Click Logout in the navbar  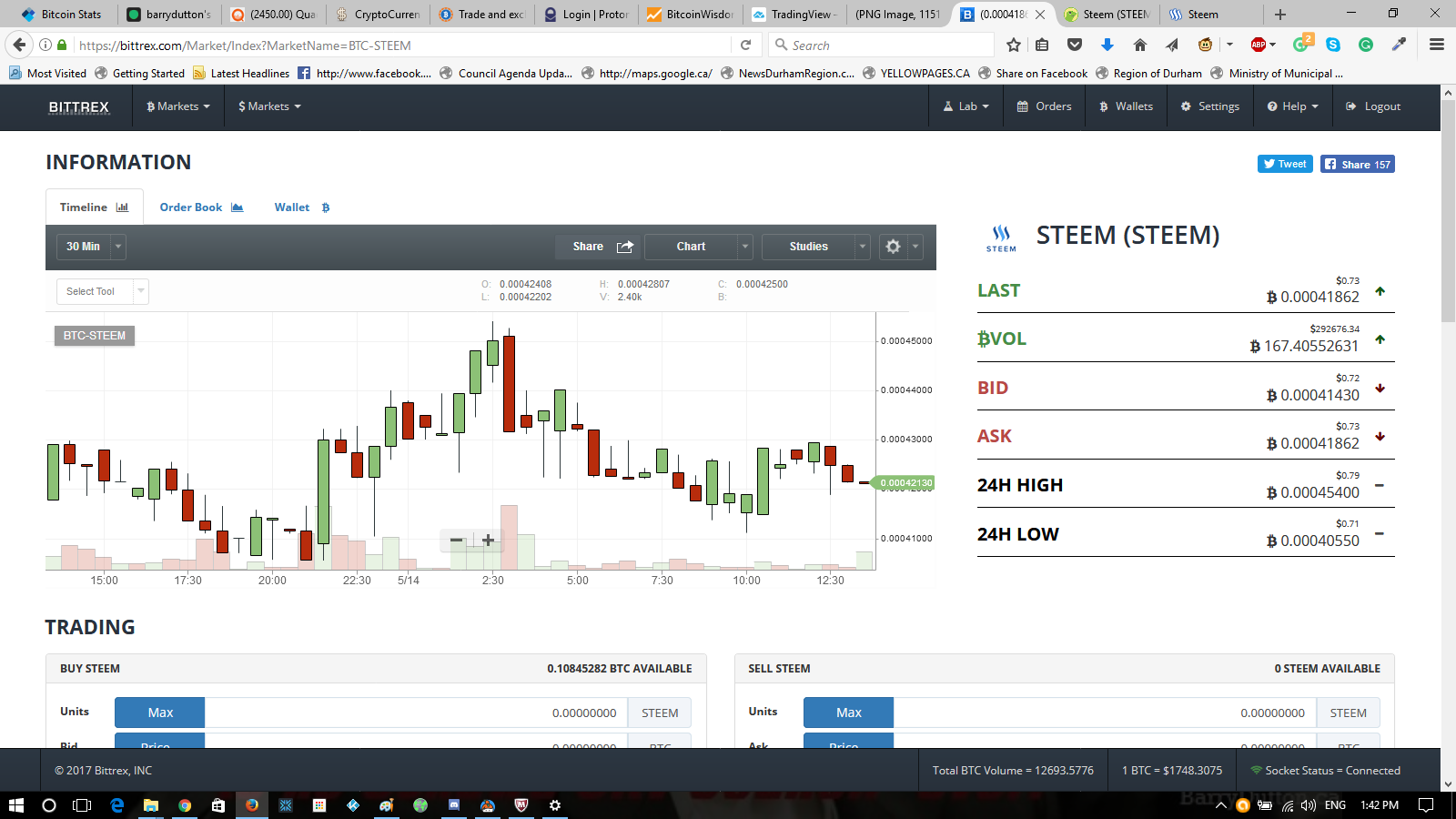coord(1373,106)
